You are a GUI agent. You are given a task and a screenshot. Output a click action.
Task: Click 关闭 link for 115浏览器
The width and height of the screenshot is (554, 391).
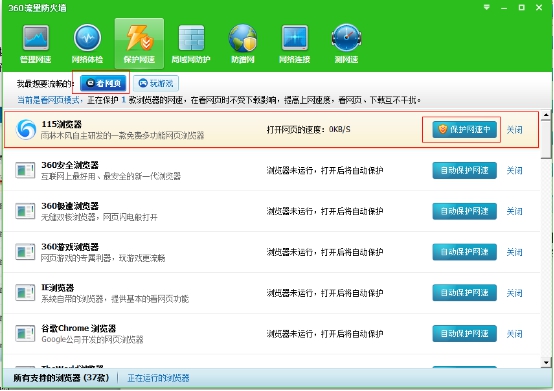[514, 130]
